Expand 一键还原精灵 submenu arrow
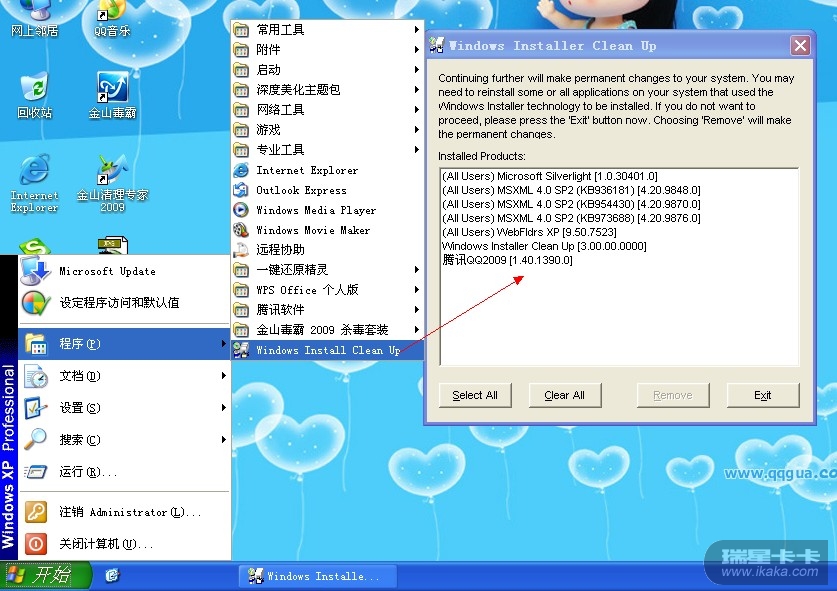The height and width of the screenshot is (591, 837). pos(416,270)
